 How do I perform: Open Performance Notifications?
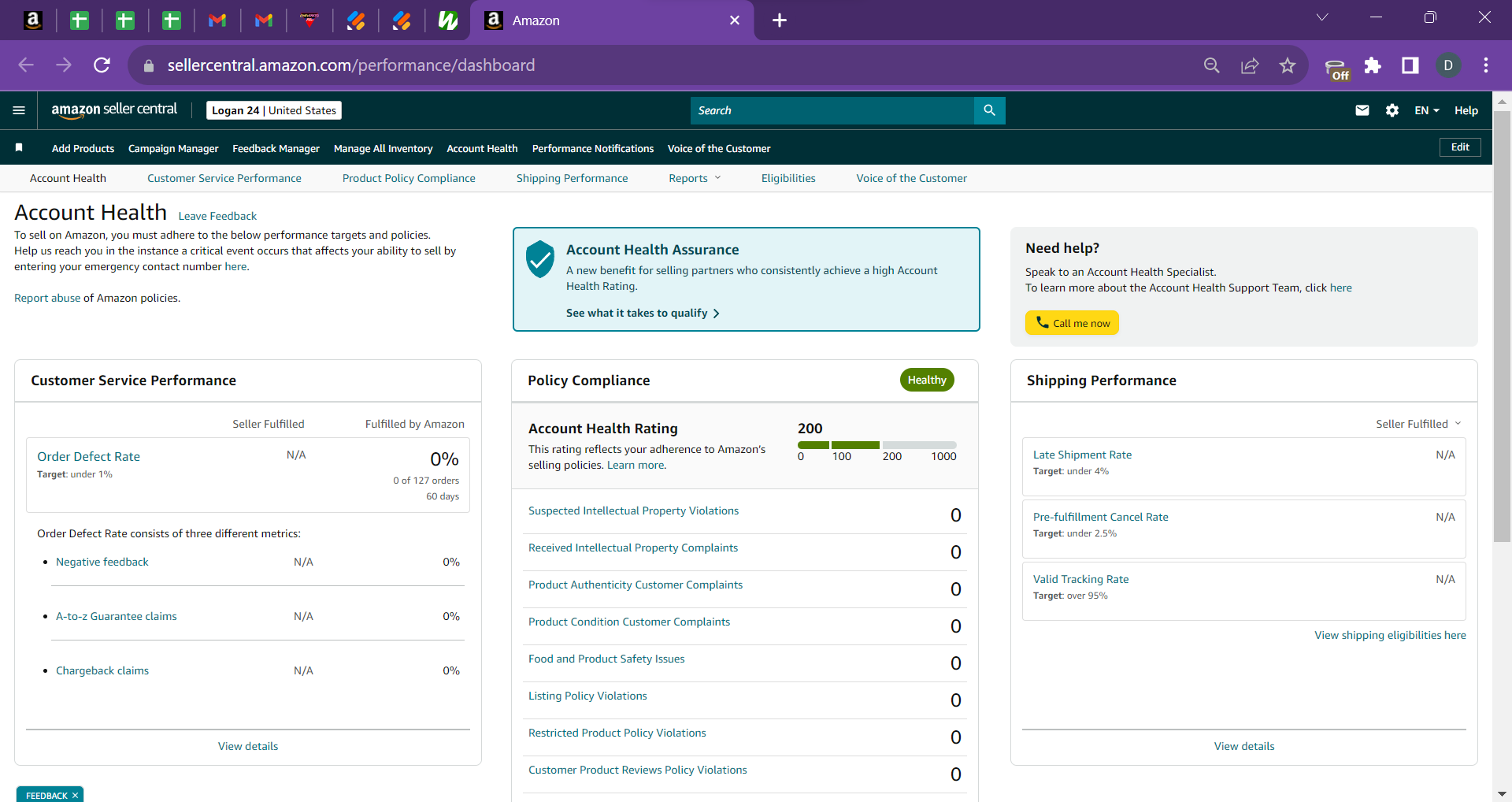tap(593, 148)
